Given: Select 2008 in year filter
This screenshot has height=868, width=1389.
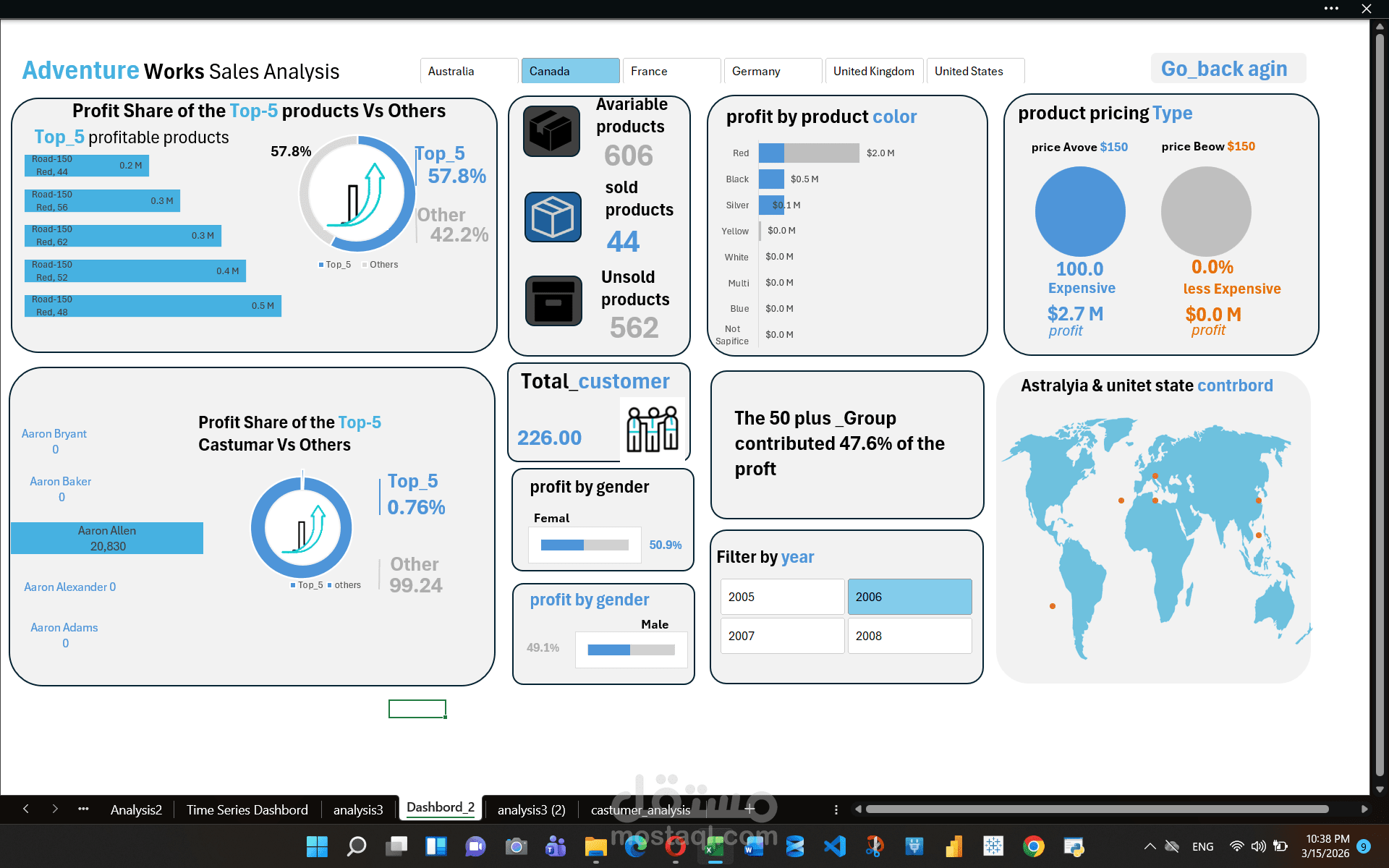Looking at the screenshot, I should (909, 636).
